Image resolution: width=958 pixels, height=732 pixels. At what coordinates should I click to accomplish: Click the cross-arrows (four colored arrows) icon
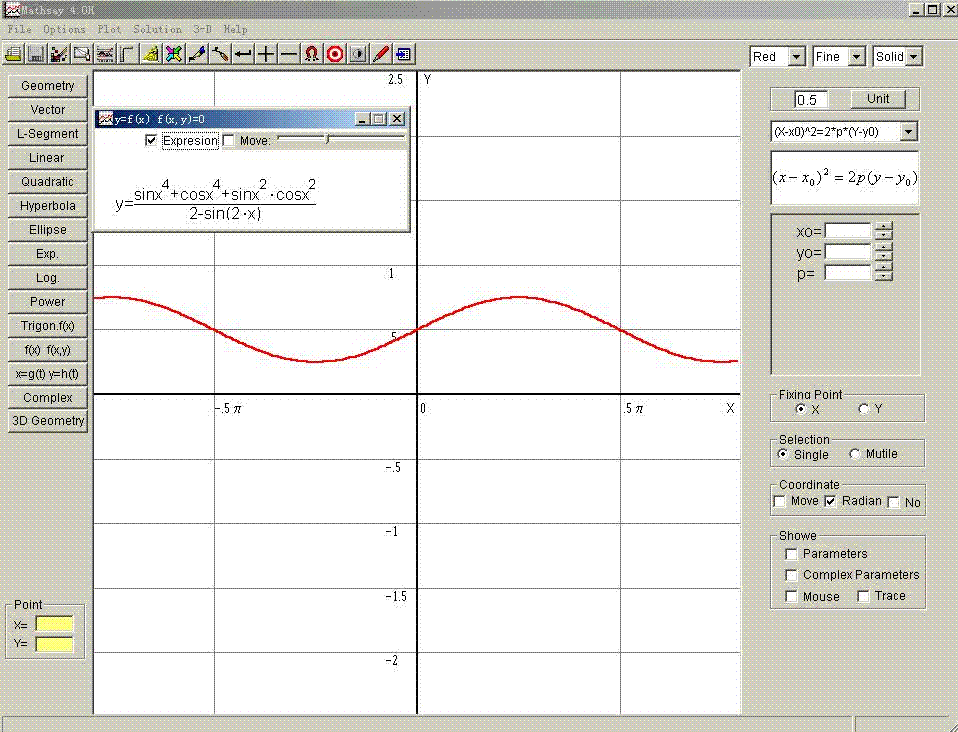174,54
